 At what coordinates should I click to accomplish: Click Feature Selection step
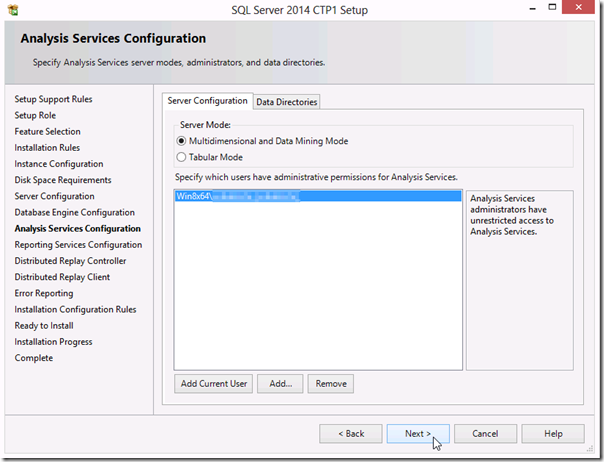[47, 131]
